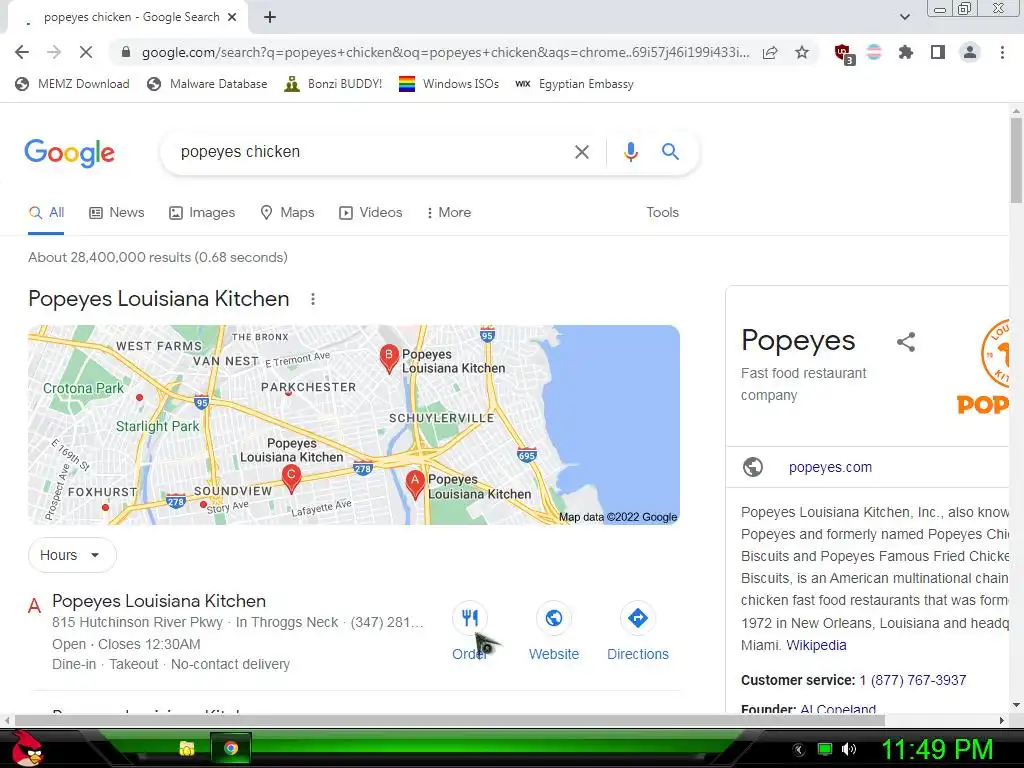The height and width of the screenshot is (768, 1024).
Task: Open the uBlock Origin extension
Action: tap(844, 53)
